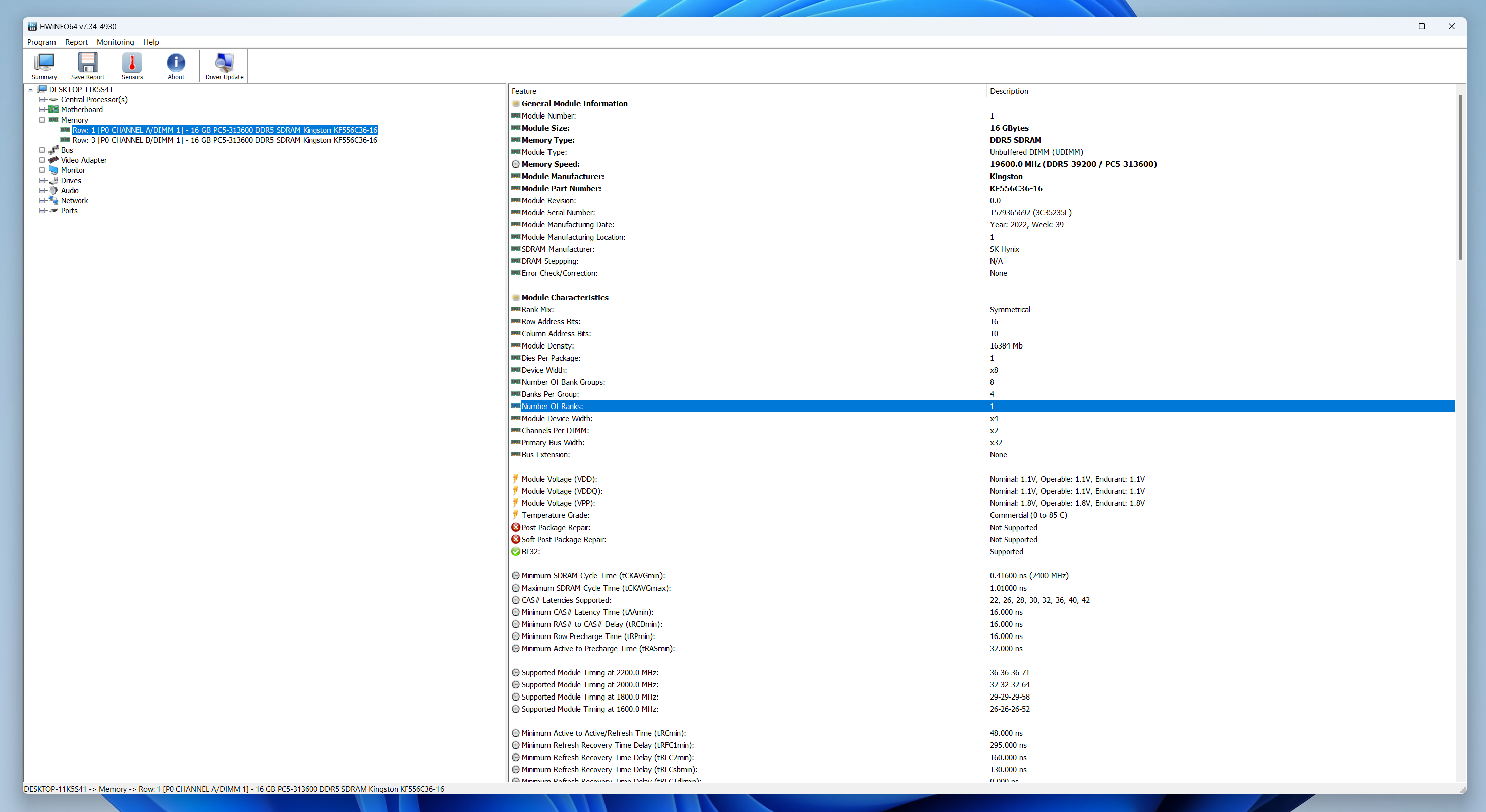Viewport: 1486px width, 812px height.
Task: Select the Module Part Number row
Action: [982, 189]
